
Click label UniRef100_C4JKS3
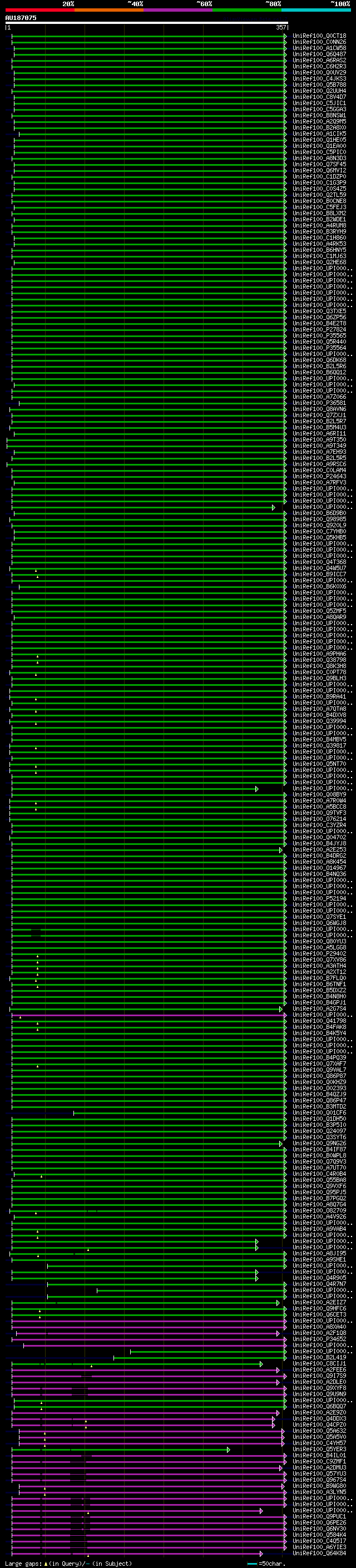pos(319,78)
